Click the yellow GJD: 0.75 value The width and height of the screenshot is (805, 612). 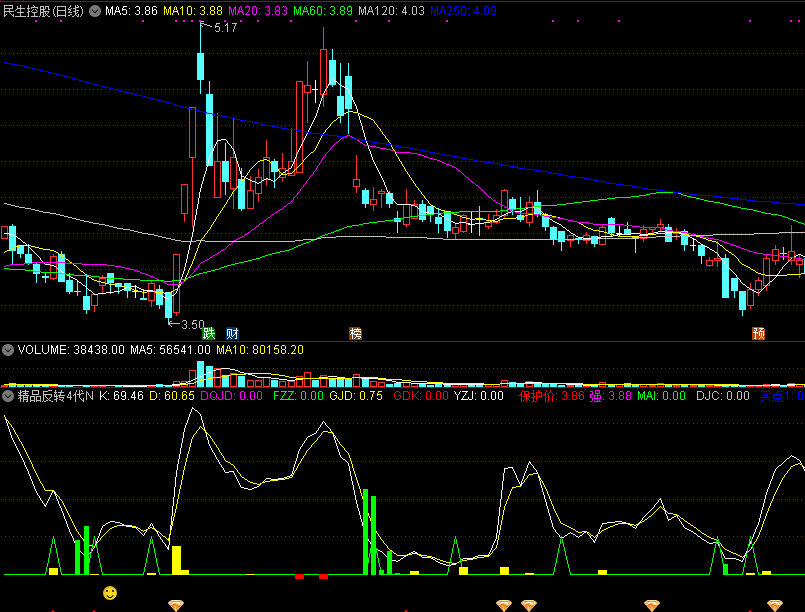[x=356, y=396]
